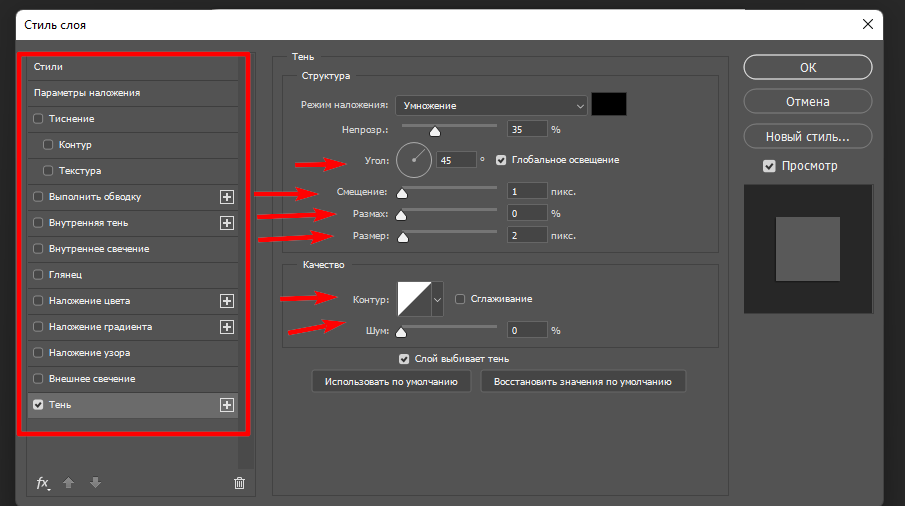Toggle the Просмотр preview checkbox

pyautogui.click(x=769, y=166)
